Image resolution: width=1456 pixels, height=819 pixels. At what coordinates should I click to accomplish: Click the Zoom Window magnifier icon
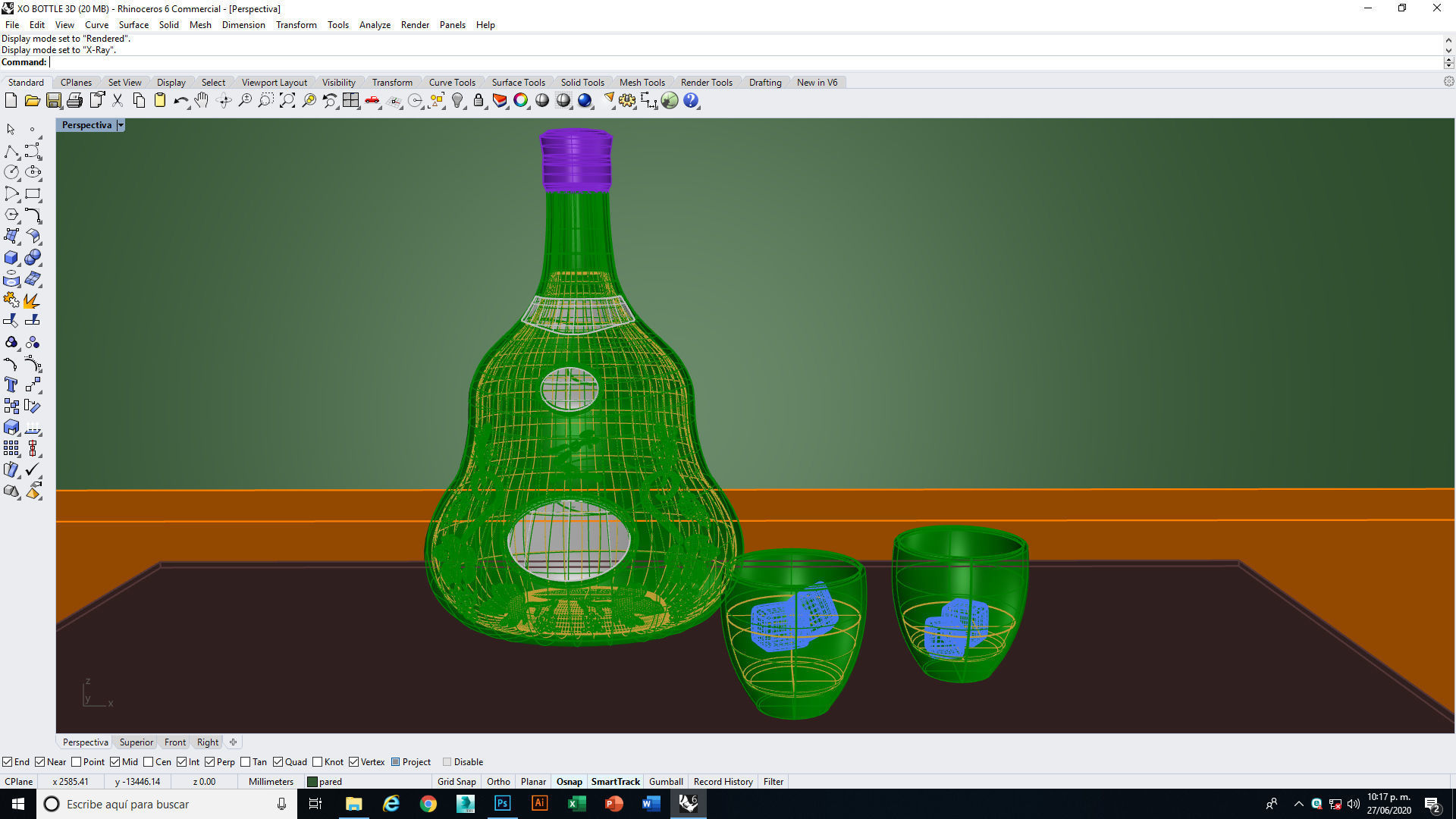click(x=266, y=100)
